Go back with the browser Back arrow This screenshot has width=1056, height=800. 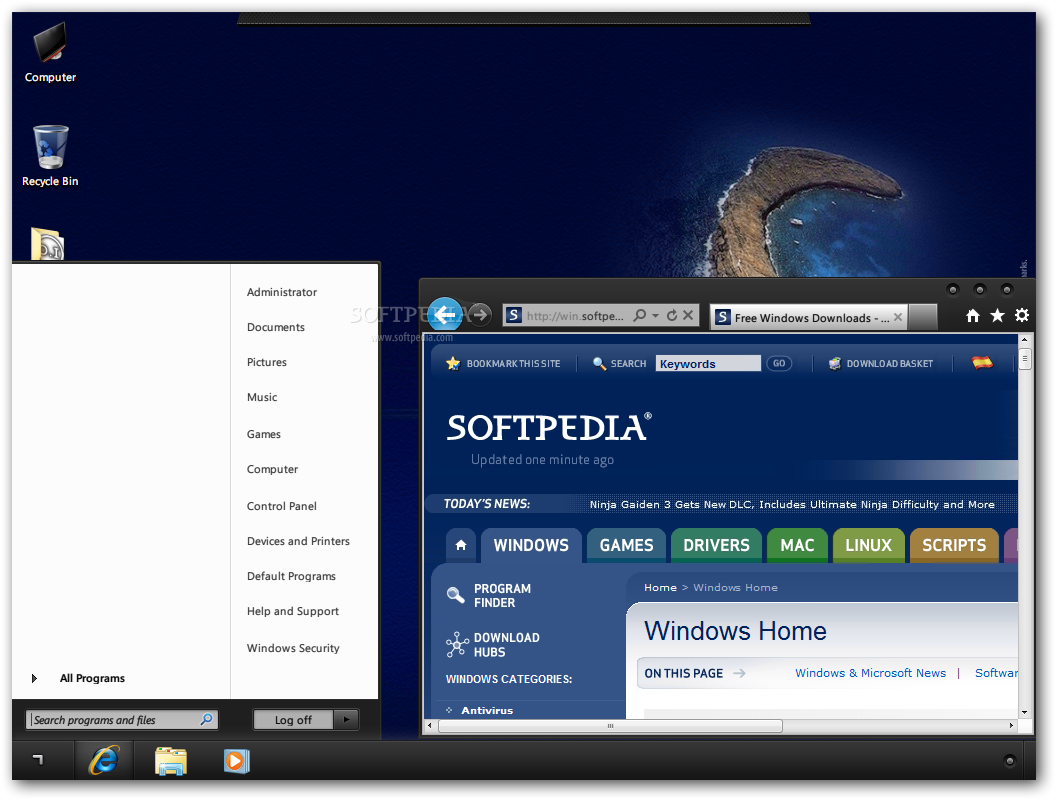[x=445, y=314]
